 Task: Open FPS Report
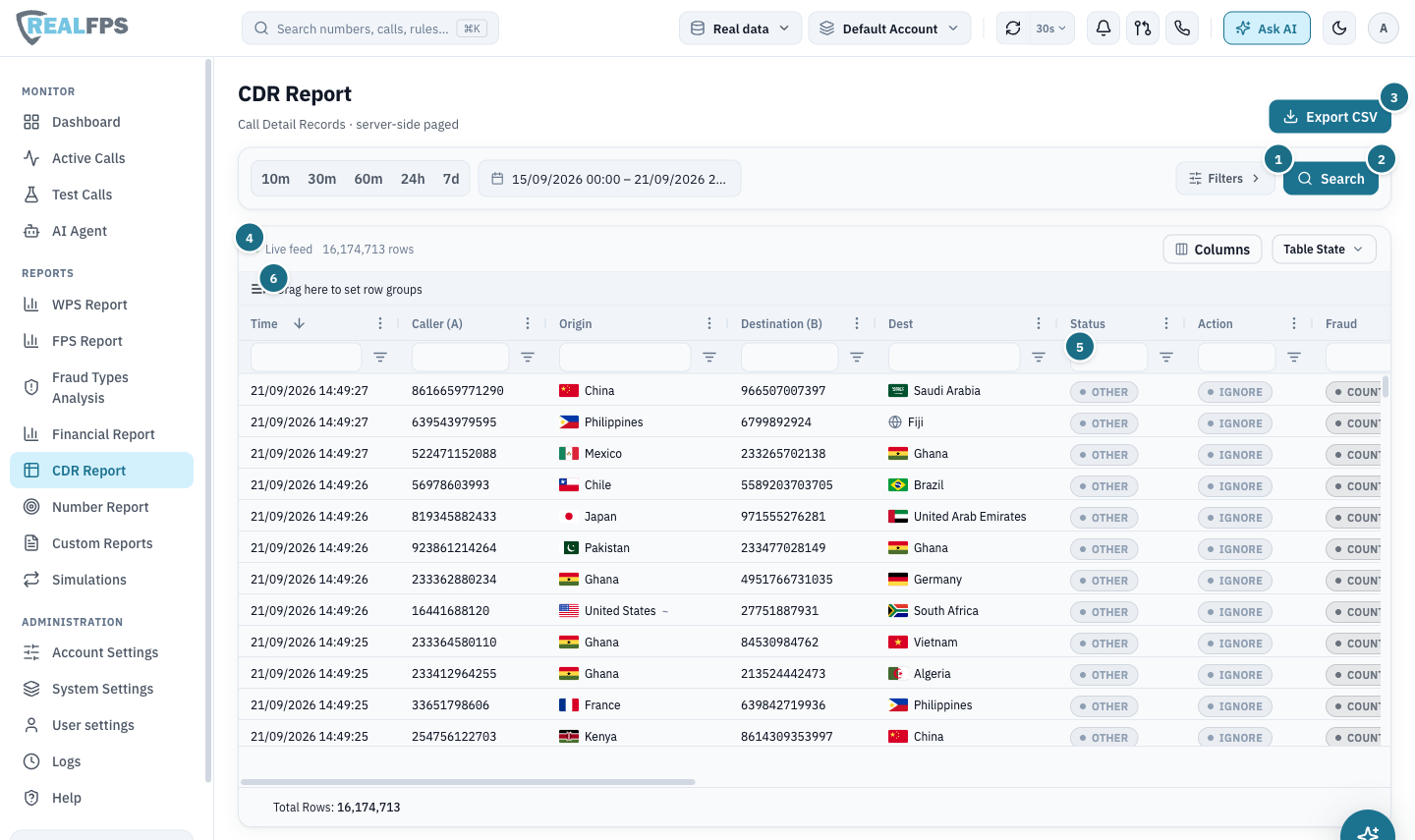[x=101, y=341]
